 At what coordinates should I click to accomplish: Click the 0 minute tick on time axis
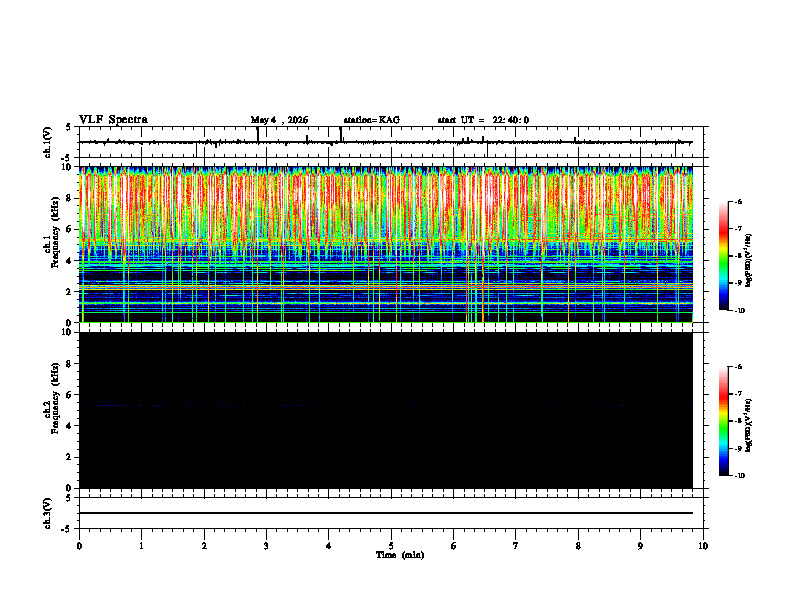coord(79,546)
